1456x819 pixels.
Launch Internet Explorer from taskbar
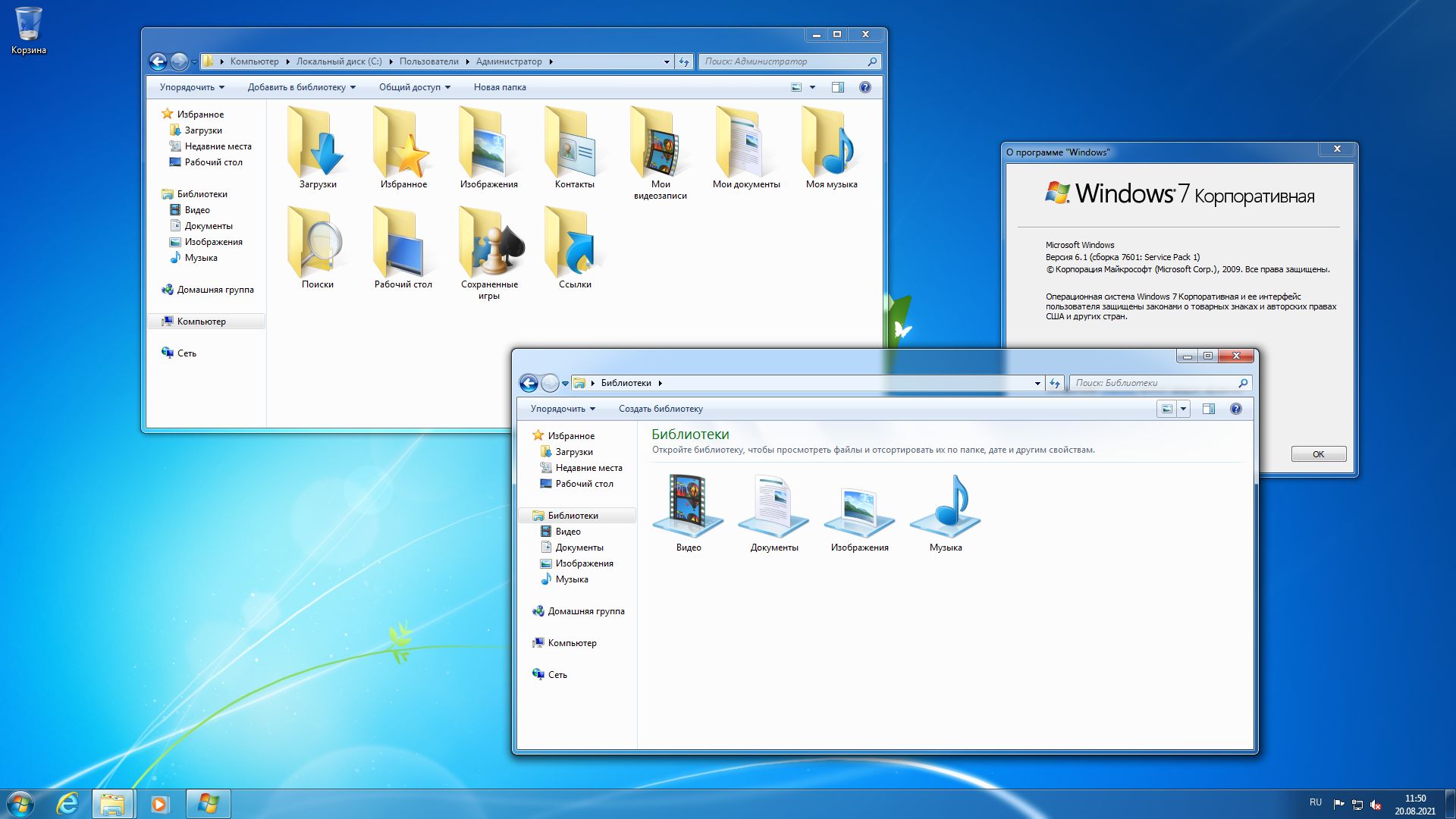point(67,803)
